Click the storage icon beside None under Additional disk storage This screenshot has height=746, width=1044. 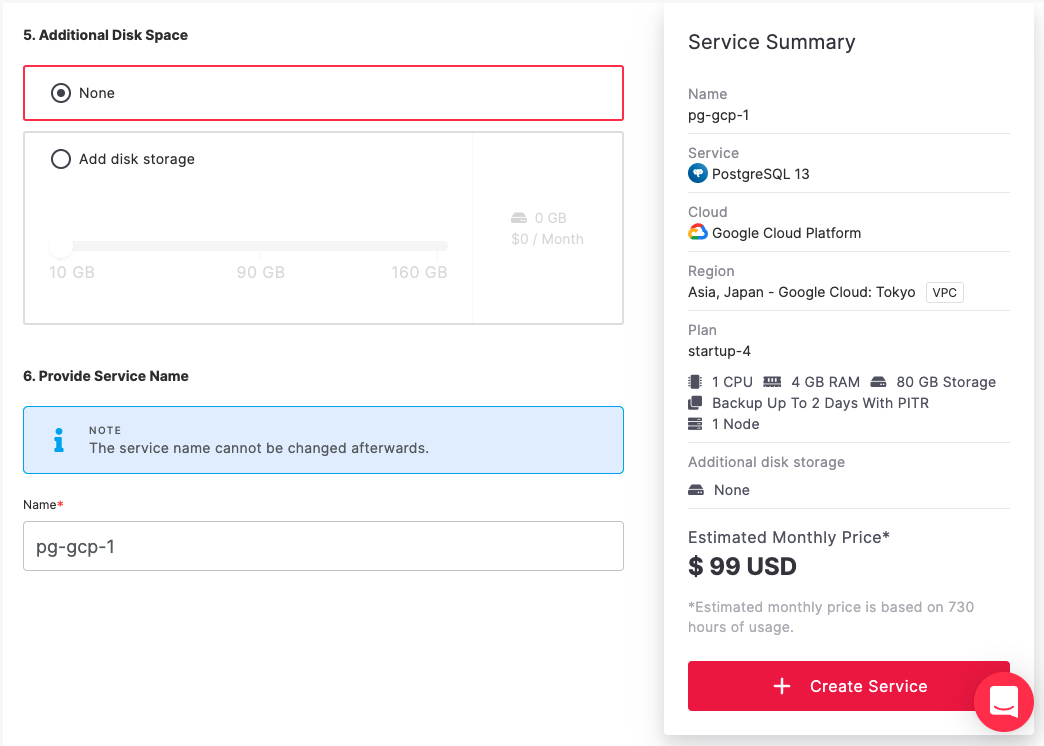point(696,490)
